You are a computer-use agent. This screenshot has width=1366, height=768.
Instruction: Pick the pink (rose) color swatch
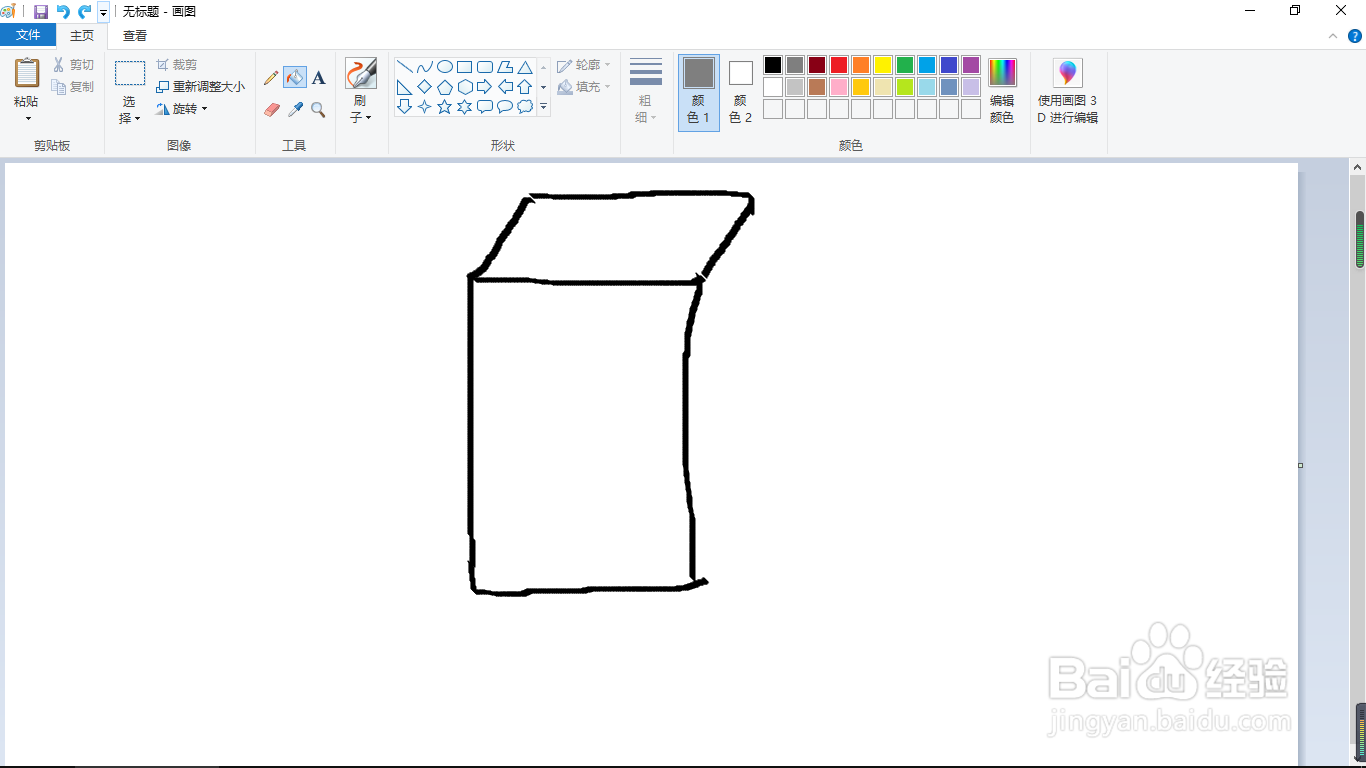(x=839, y=87)
